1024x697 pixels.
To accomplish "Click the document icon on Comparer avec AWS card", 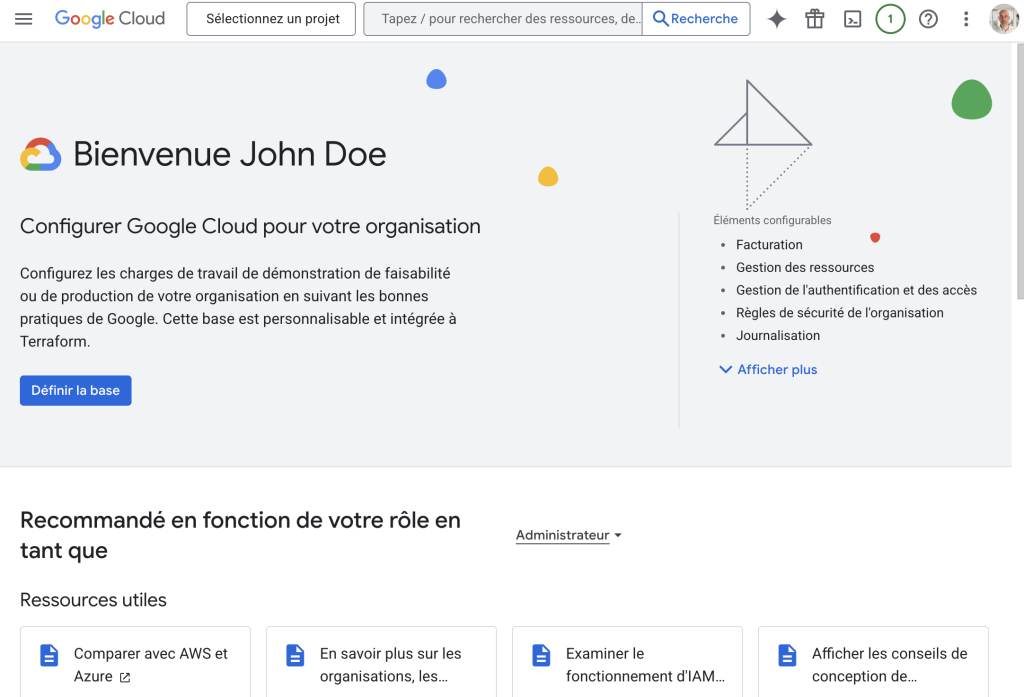I will (49, 655).
